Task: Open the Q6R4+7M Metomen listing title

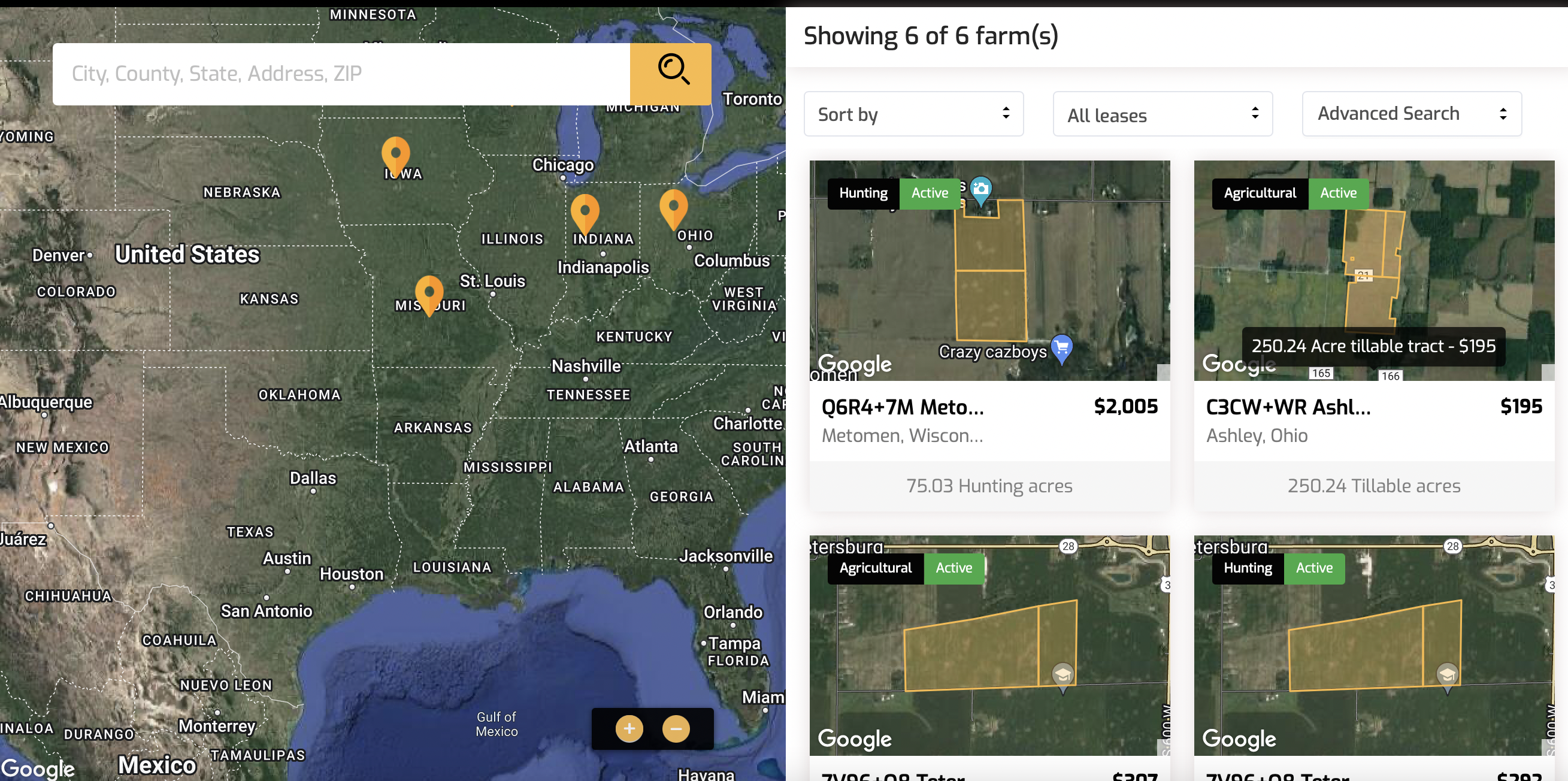Action: tap(902, 407)
